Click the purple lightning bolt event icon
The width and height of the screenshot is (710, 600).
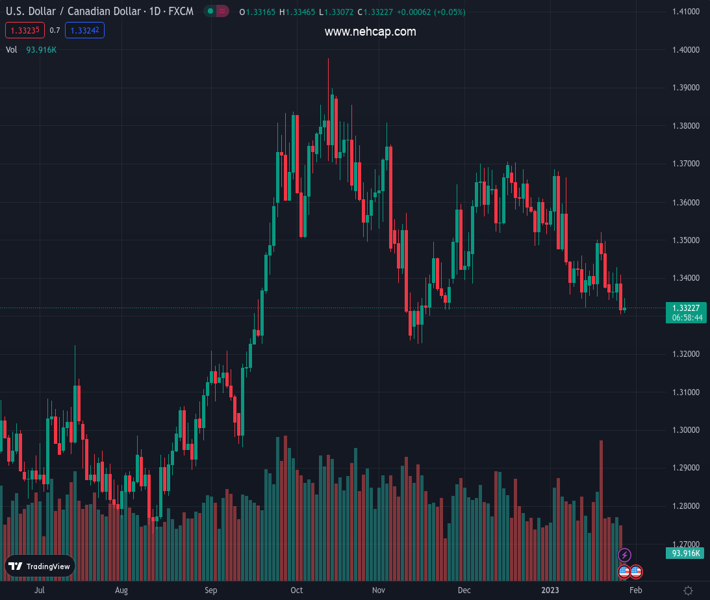click(625, 555)
